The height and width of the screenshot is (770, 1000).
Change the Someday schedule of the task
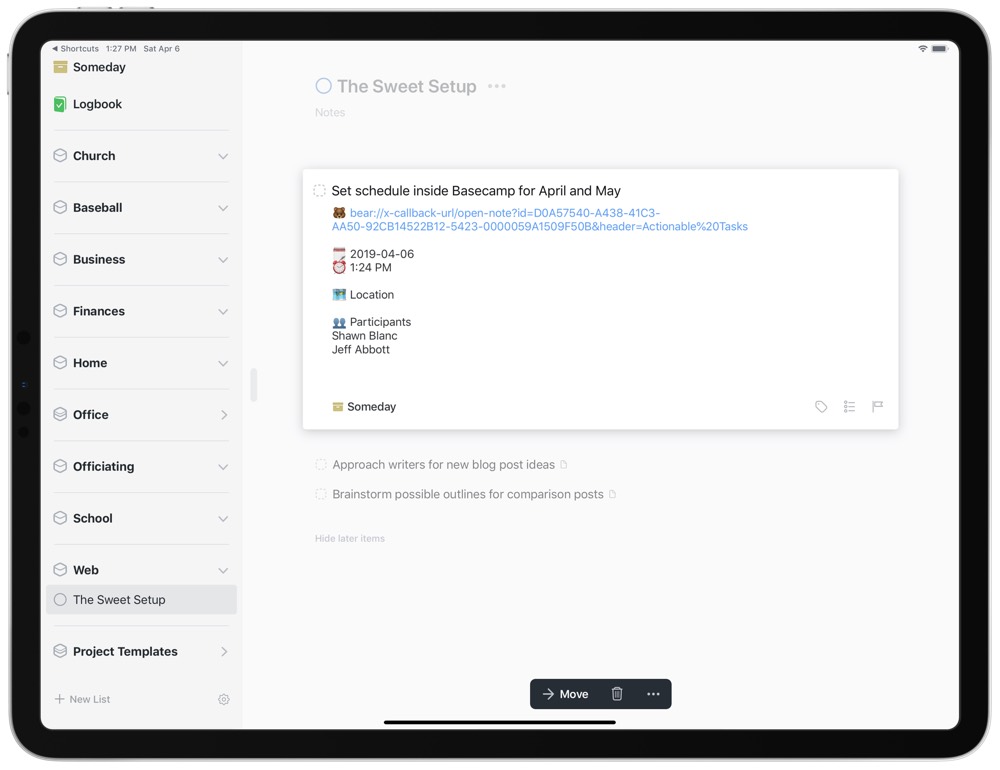coord(364,406)
